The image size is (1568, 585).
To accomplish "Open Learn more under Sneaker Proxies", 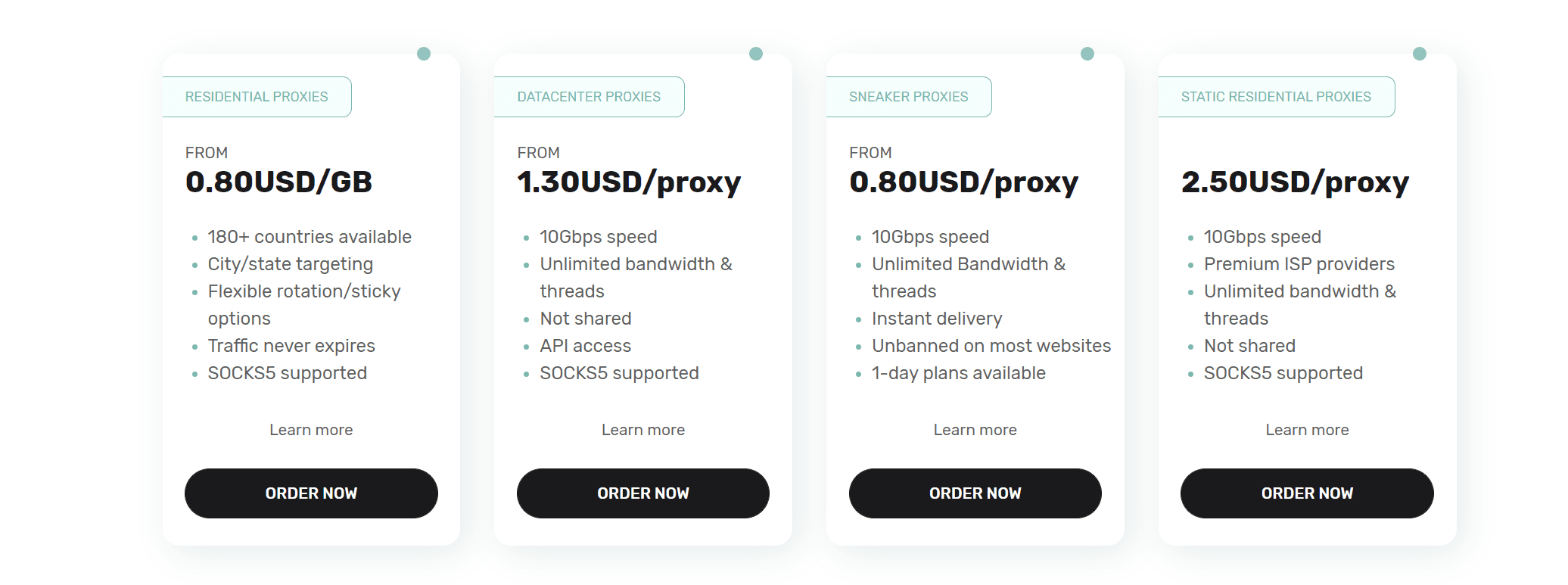I will pos(975,430).
